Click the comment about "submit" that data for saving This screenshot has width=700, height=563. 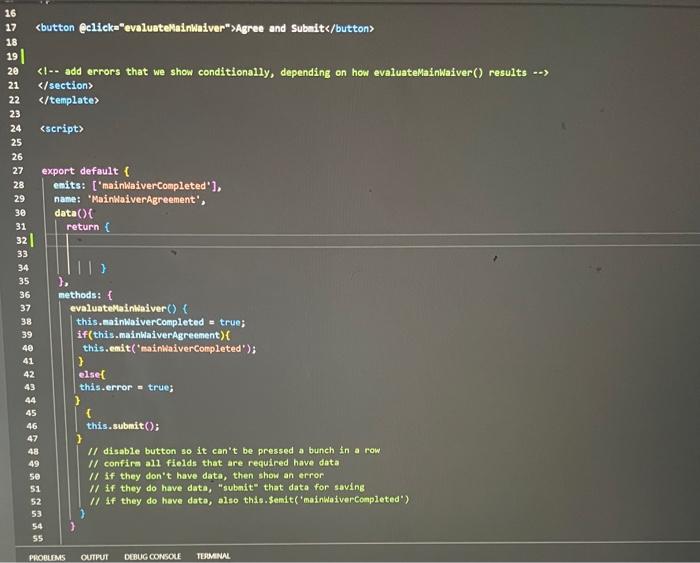pos(227,488)
